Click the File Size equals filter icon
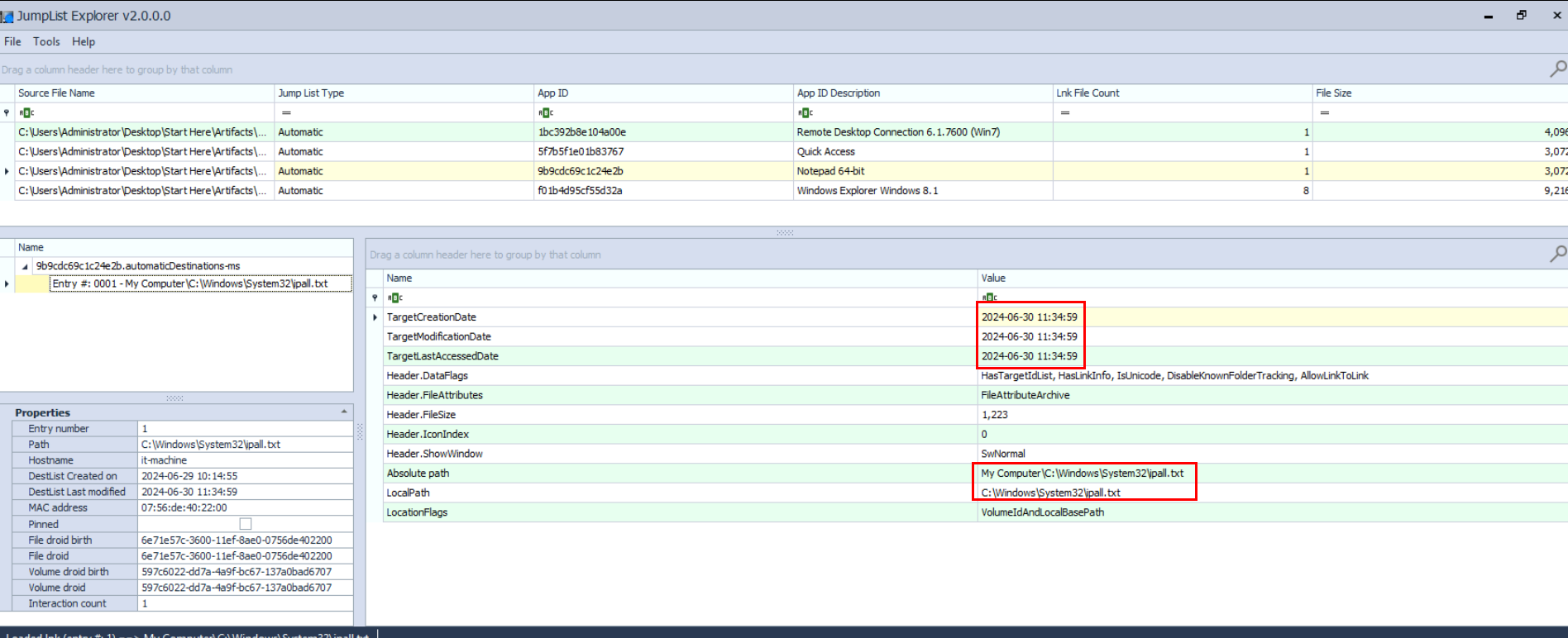The height and width of the screenshot is (638, 1568). point(1325,112)
